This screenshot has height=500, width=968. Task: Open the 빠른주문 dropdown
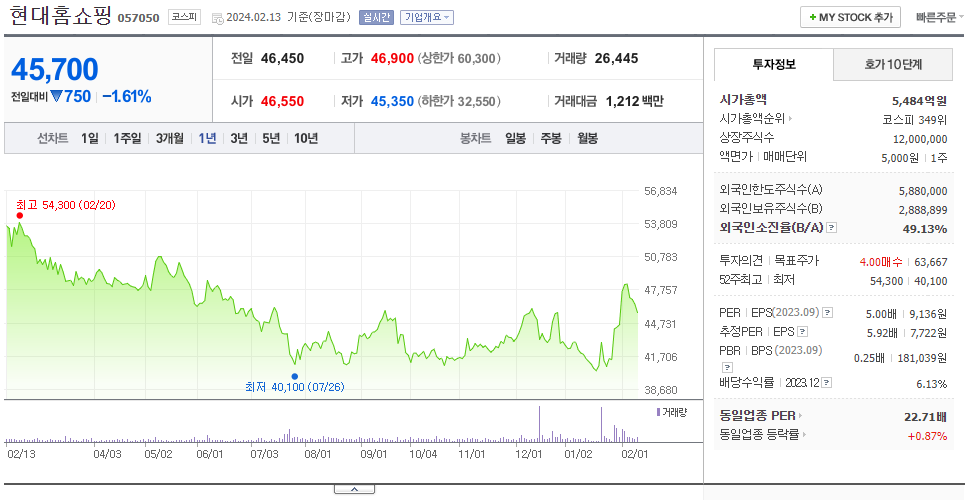point(940,17)
